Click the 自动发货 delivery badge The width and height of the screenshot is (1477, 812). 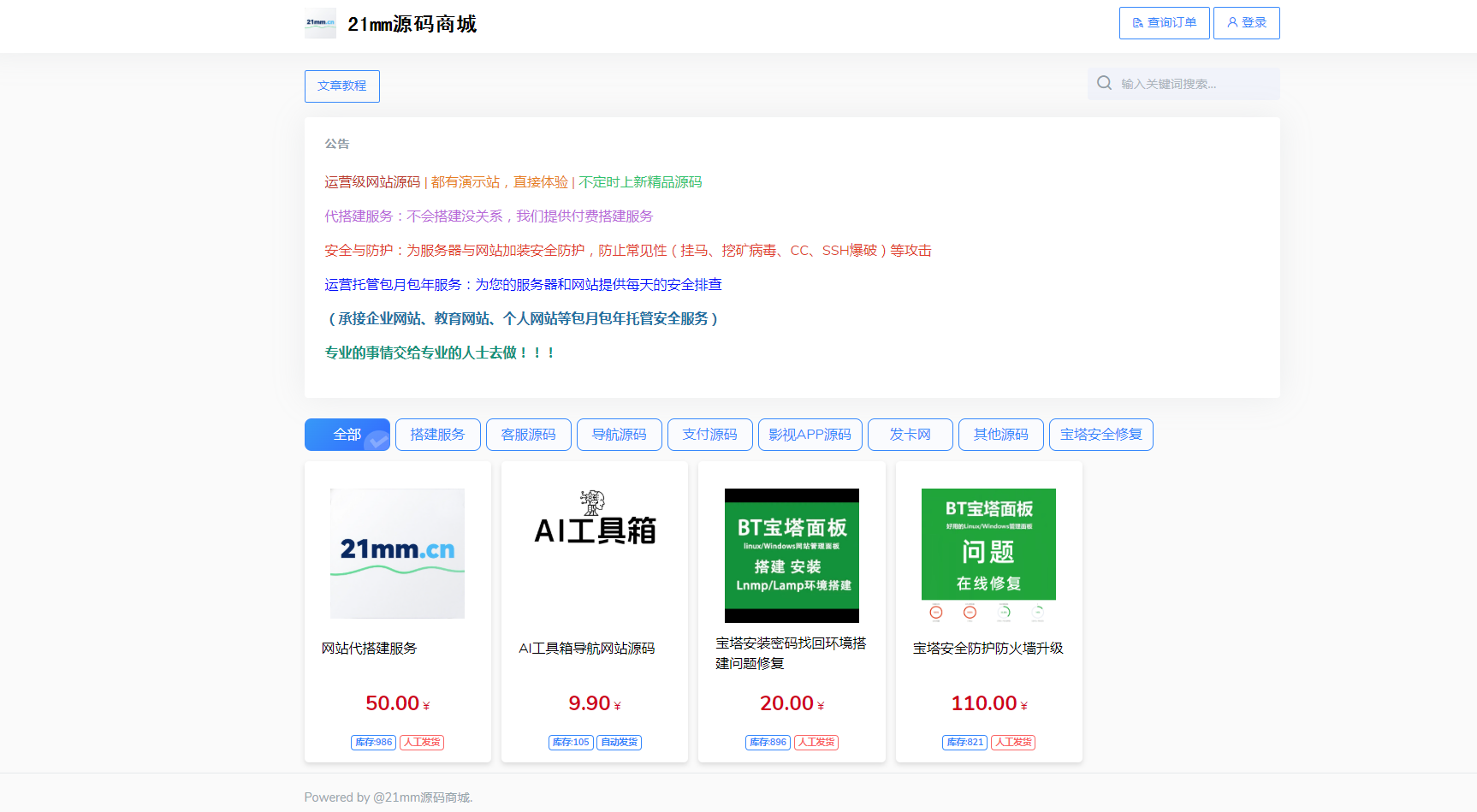[620, 743]
